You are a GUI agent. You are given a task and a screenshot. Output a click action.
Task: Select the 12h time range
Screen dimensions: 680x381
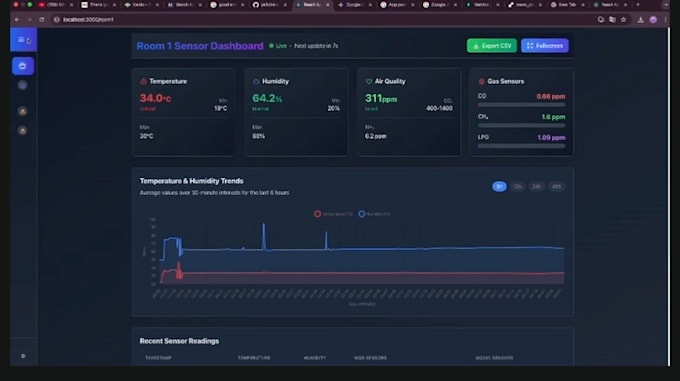(x=517, y=186)
